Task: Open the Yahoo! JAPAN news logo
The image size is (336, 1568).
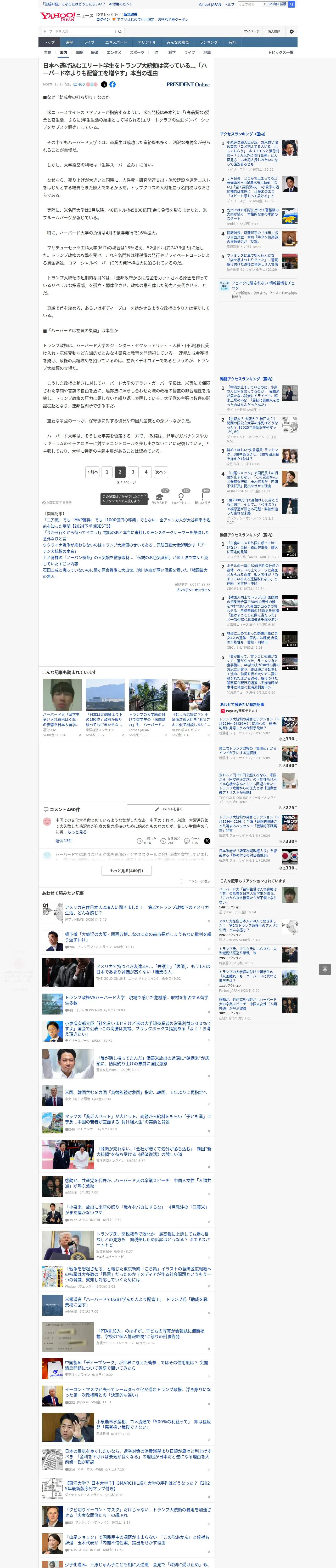Action: (x=66, y=16)
